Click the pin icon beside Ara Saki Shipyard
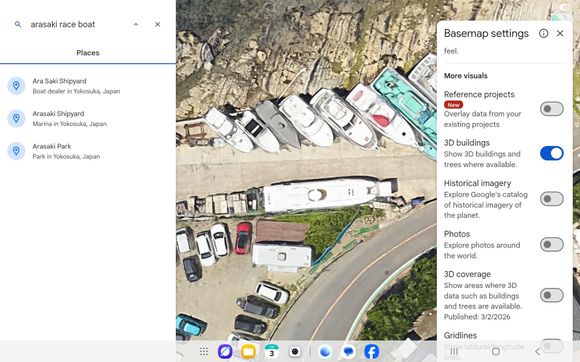 pos(16,86)
